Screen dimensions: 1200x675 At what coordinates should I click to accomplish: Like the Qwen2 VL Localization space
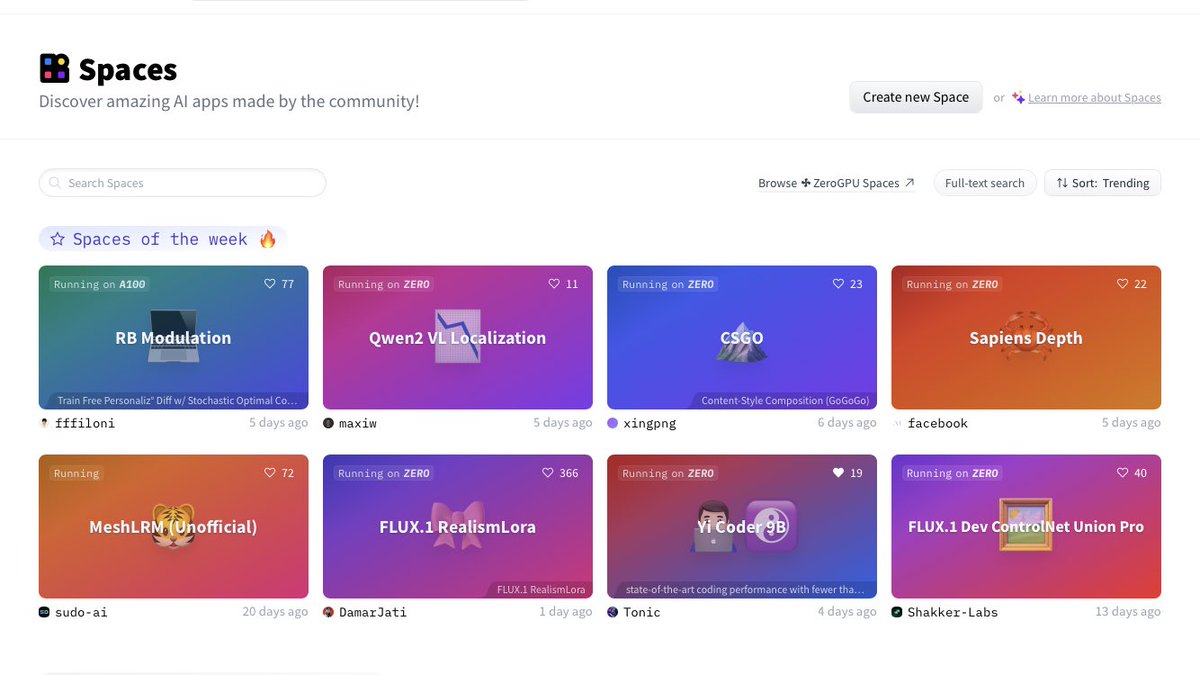554,284
